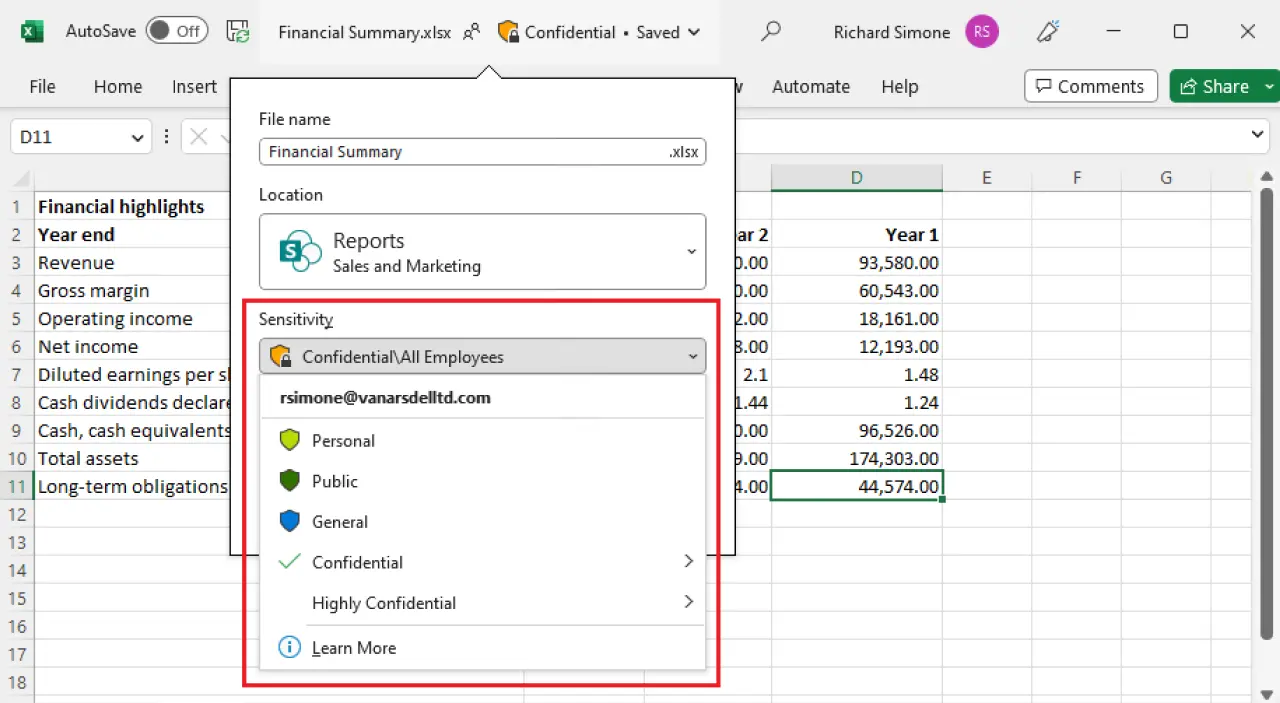Image resolution: width=1280 pixels, height=703 pixels.
Task: Click the vertical scrollbar
Action: coord(1266,412)
